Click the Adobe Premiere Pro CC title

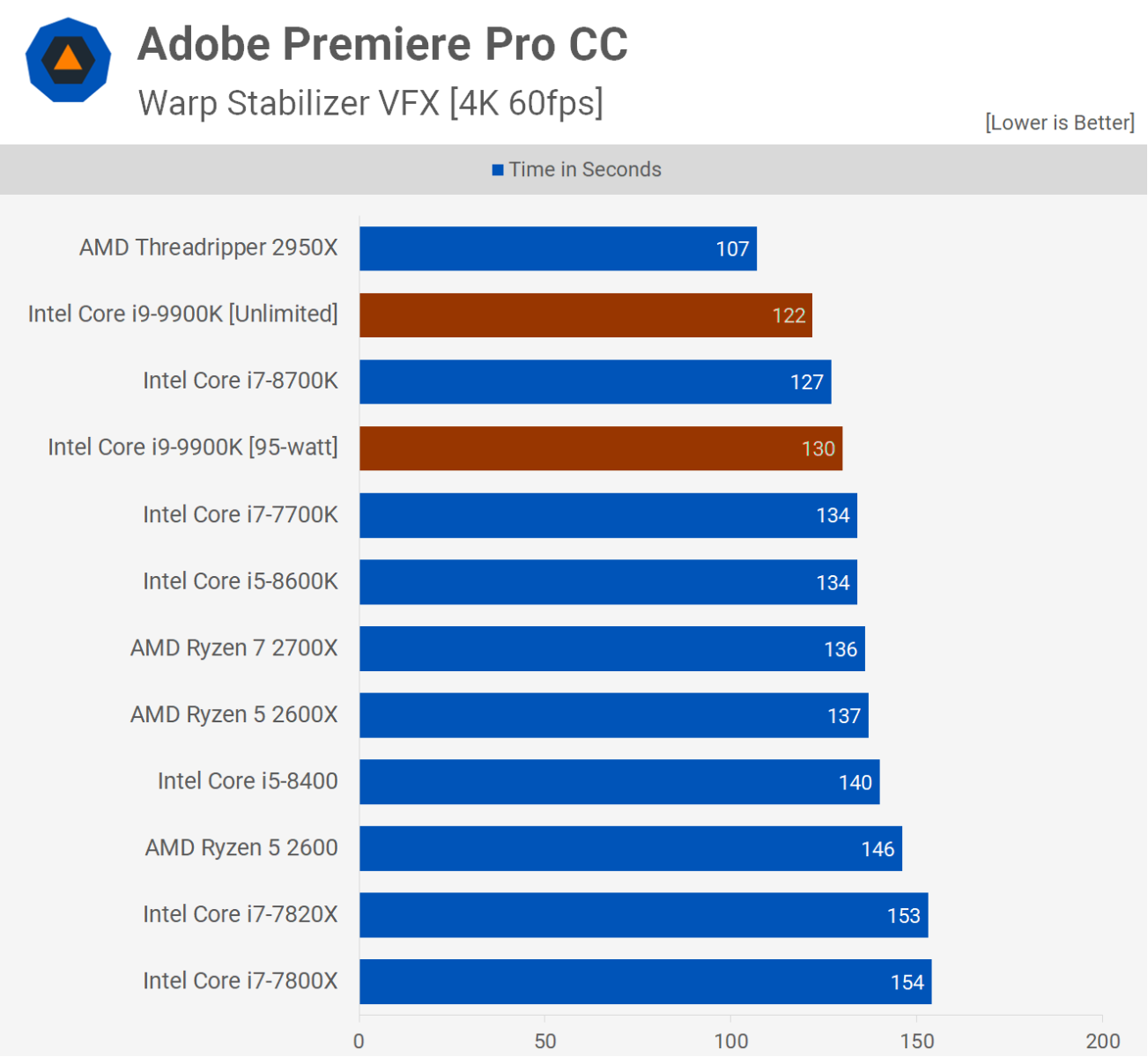[x=382, y=44]
